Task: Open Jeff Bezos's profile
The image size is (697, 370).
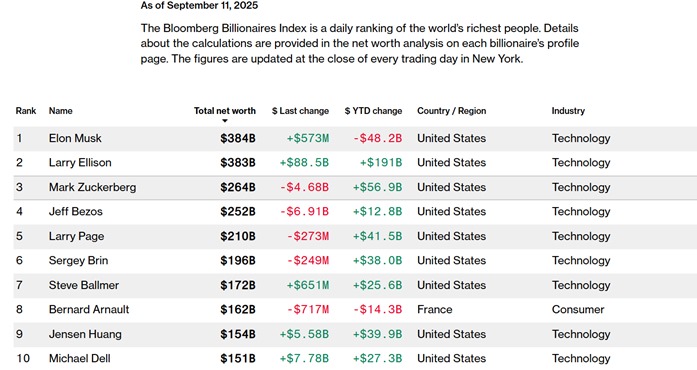Action: point(76,212)
